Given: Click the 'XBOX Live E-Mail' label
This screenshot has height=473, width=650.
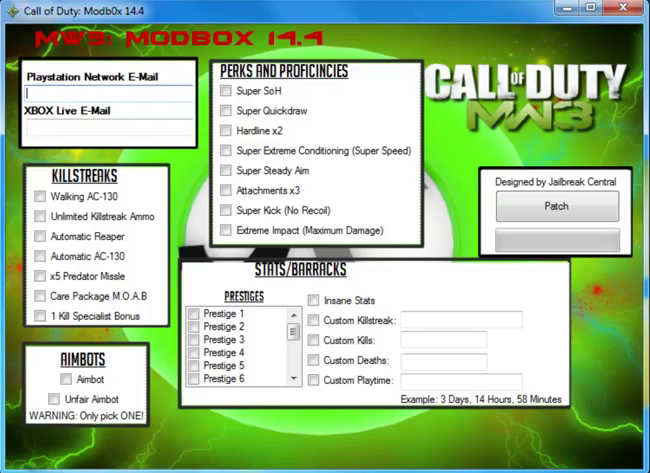Looking at the screenshot, I should click(67, 111).
